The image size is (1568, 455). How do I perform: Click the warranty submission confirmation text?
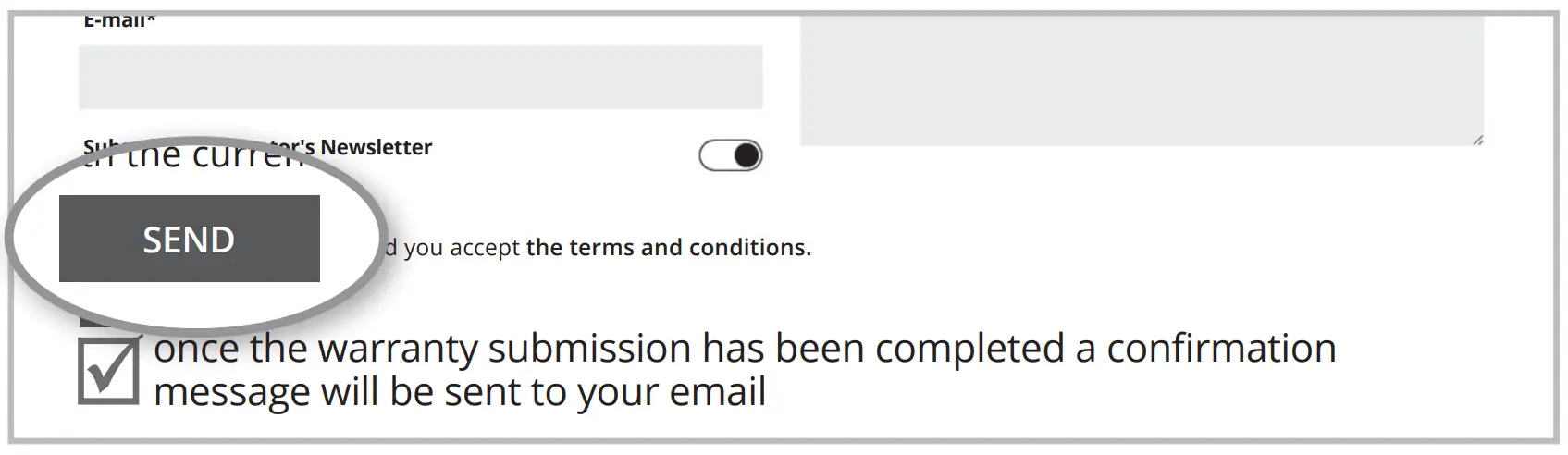(x=745, y=350)
